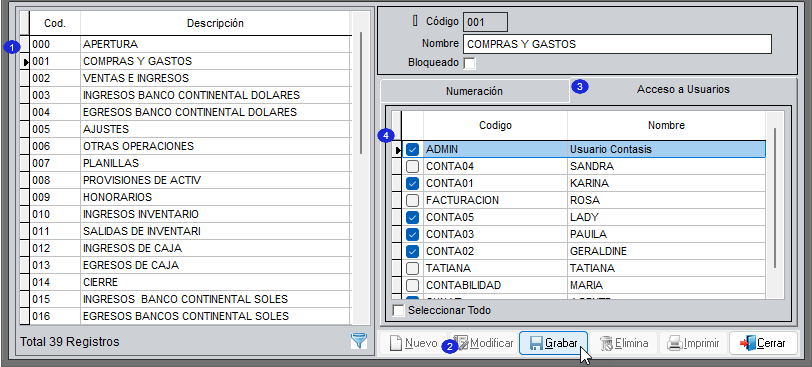Image resolution: width=812 pixels, height=367 pixels.
Task: Click the code cell 010
Action: point(55,214)
